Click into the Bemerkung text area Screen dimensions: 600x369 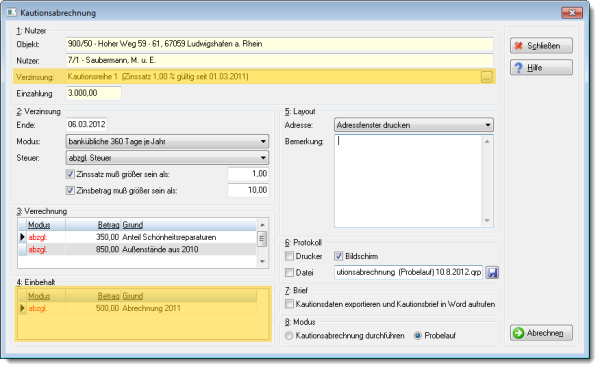pos(408,181)
